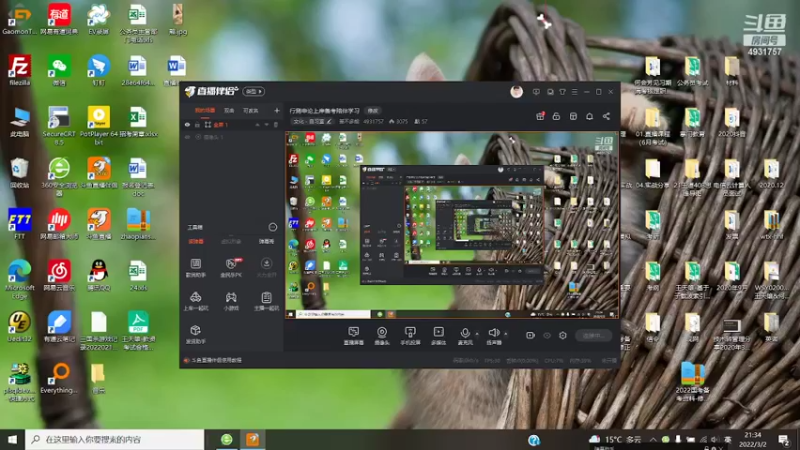Move the 全屏 1 source up one layer
Image resolution: width=800 pixels, height=450 pixels.
coord(258,124)
